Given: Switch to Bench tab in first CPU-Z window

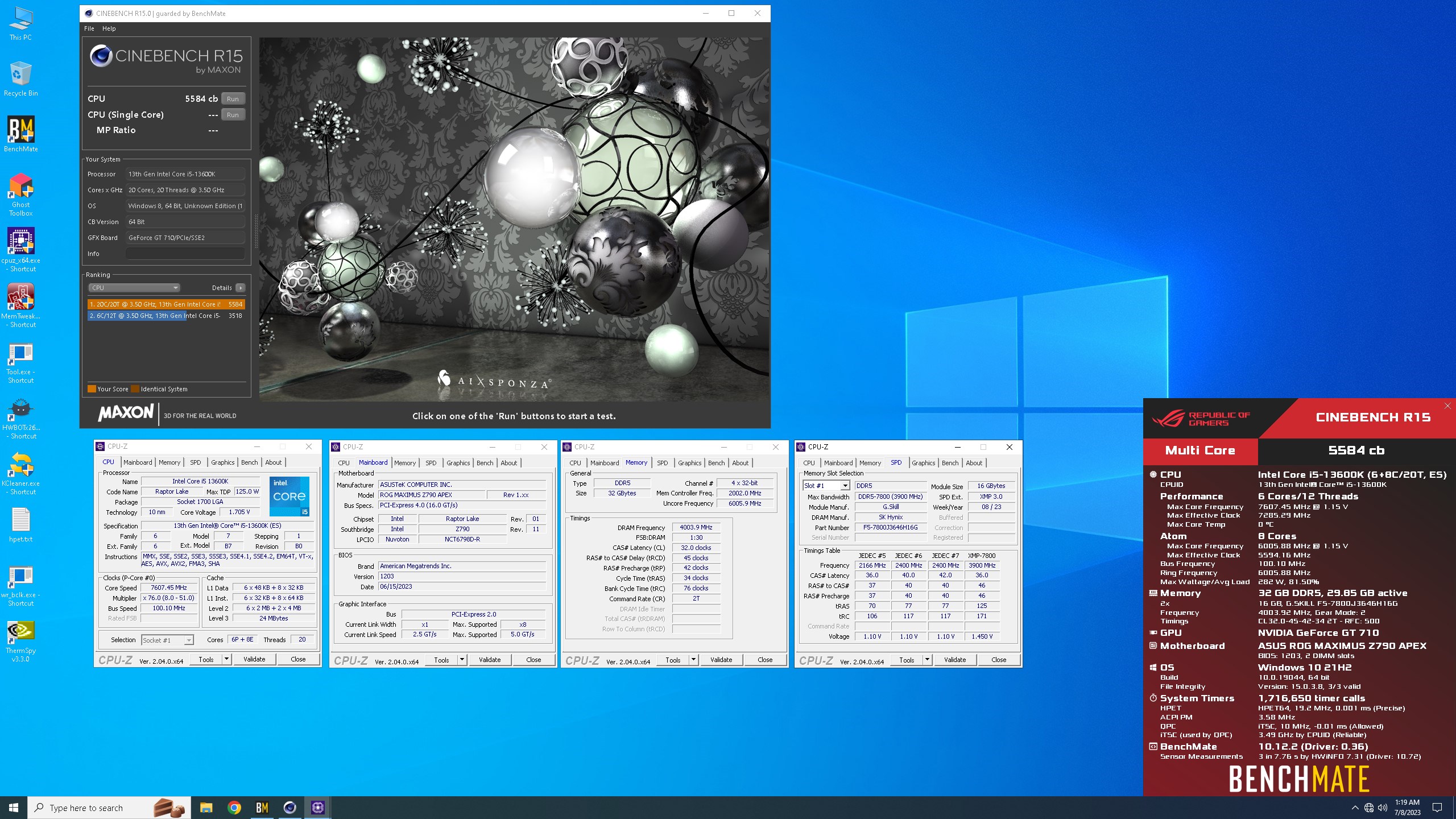Looking at the screenshot, I should [250, 462].
